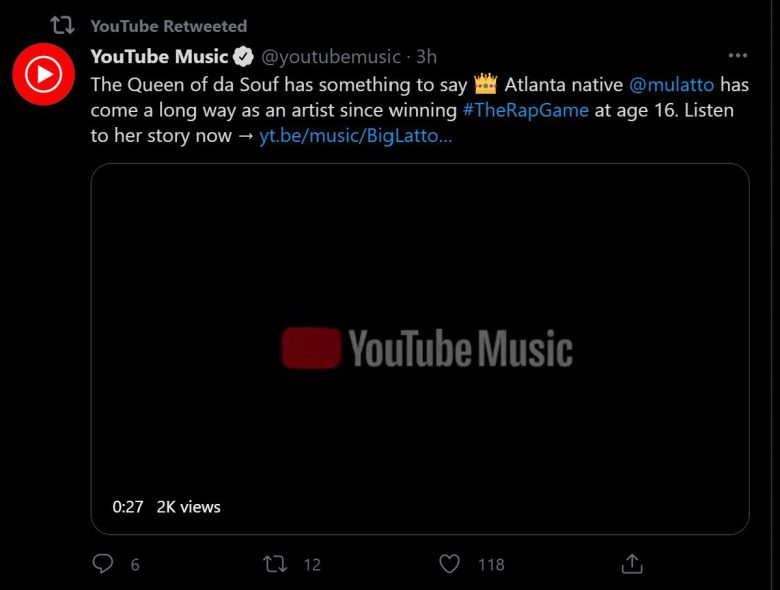Click the 0:27 video duration label
The width and height of the screenshot is (780, 590).
click(x=128, y=507)
